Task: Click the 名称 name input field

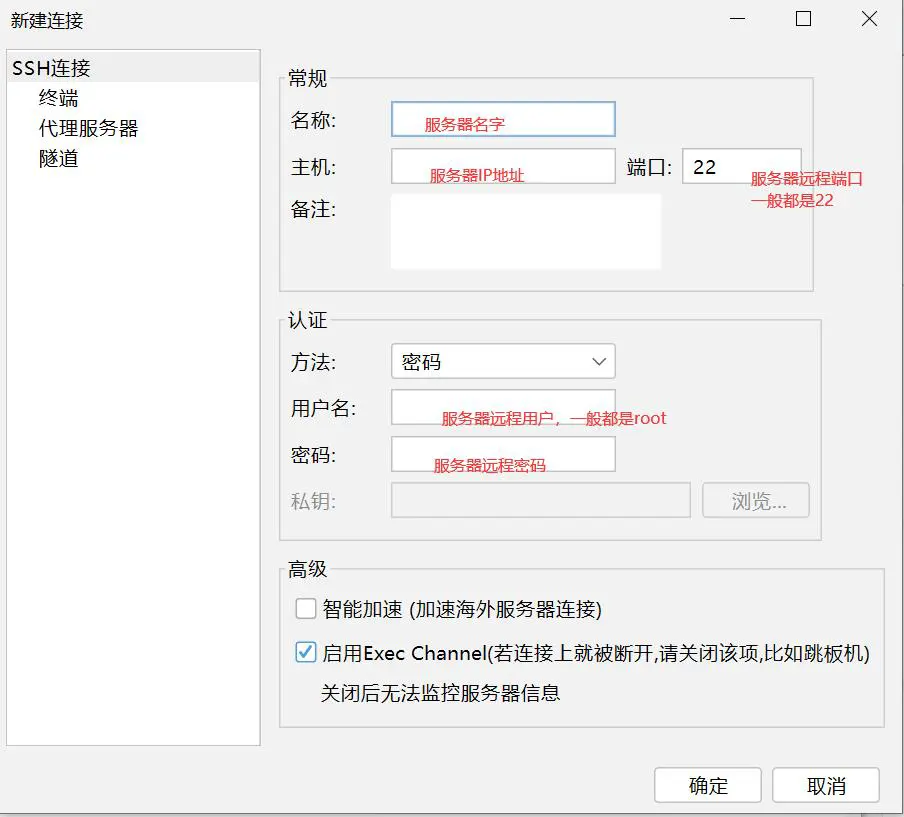Action: (503, 119)
